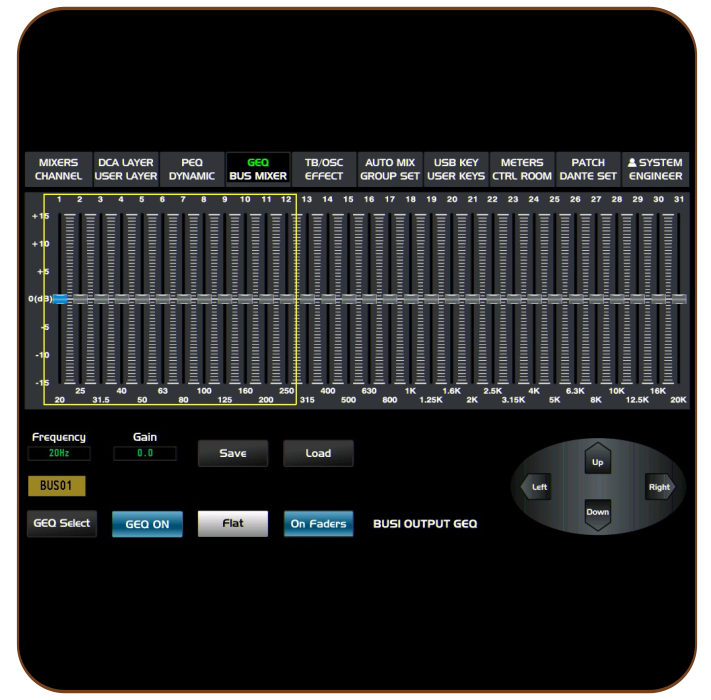Screen dimensions: 711x700
Task: Toggle the On Faders mode
Action: click(318, 524)
